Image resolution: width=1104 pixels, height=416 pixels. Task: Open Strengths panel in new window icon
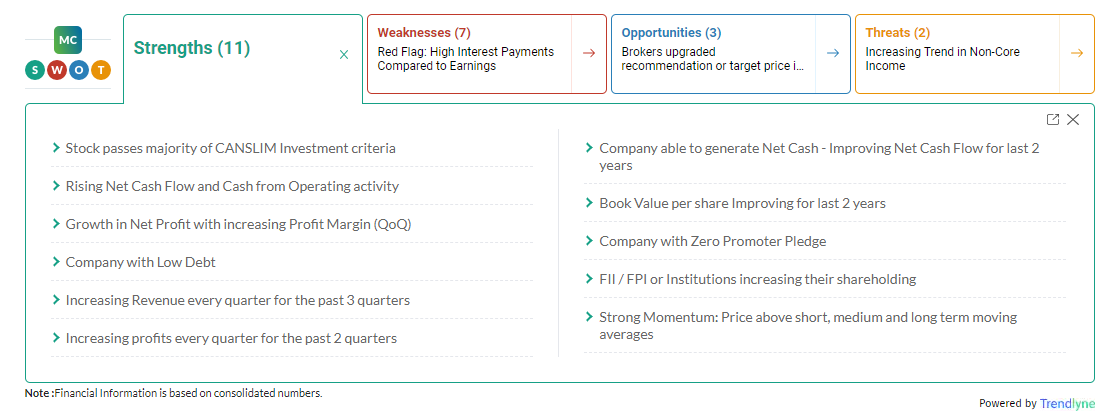pos(1053,120)
